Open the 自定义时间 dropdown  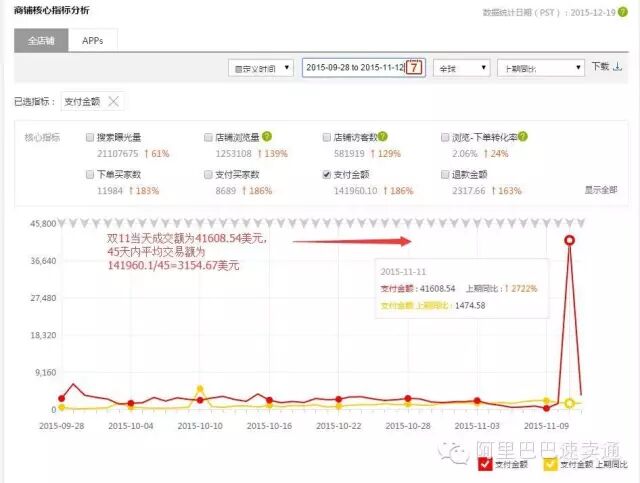coord(261,68)
